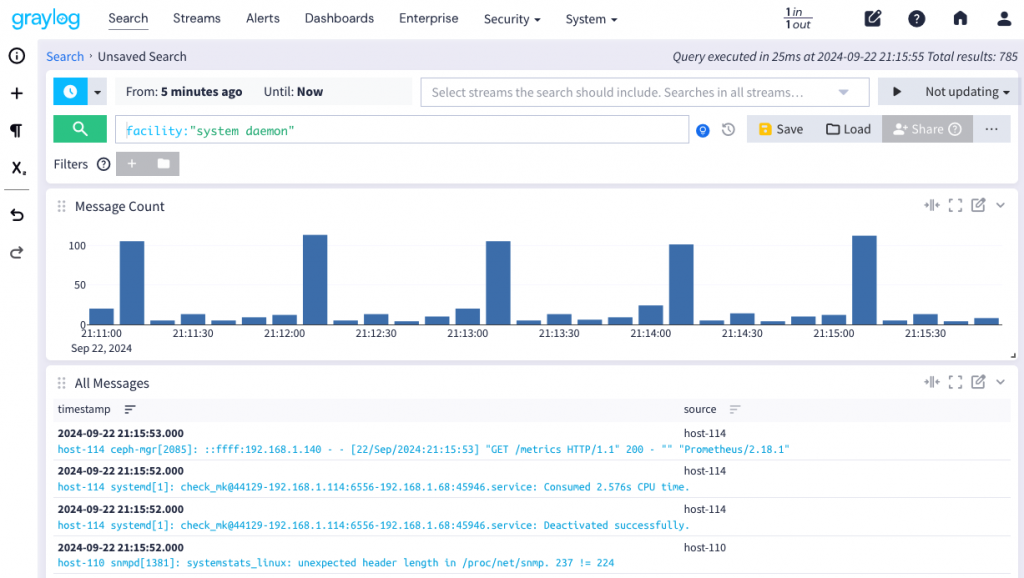Open the sidebar highlighting paragraph icon
Image resolution: width=1024 pixels, height=578 pixels.
coord(17,131)
